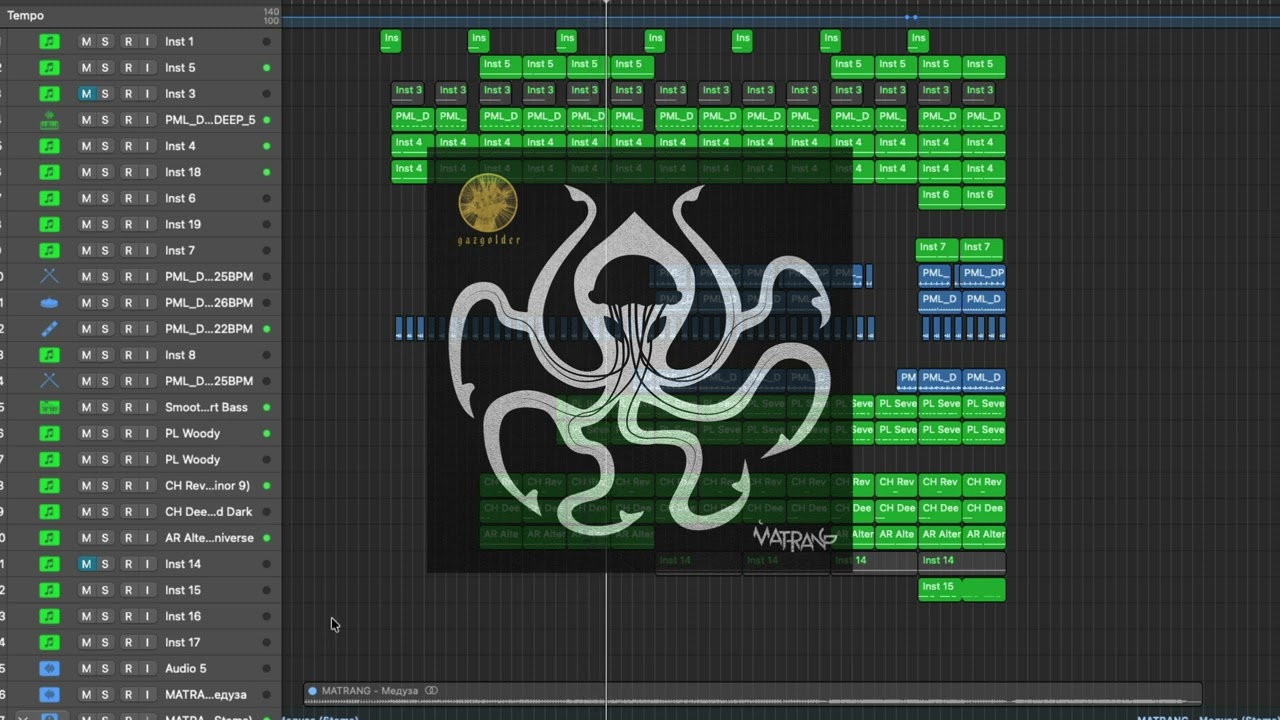Image resolution: width=1280 pixels, height=720 pixels.
Task: Click the PML_D...26BPM cymbal track icon
Action: tap(49, 303)
